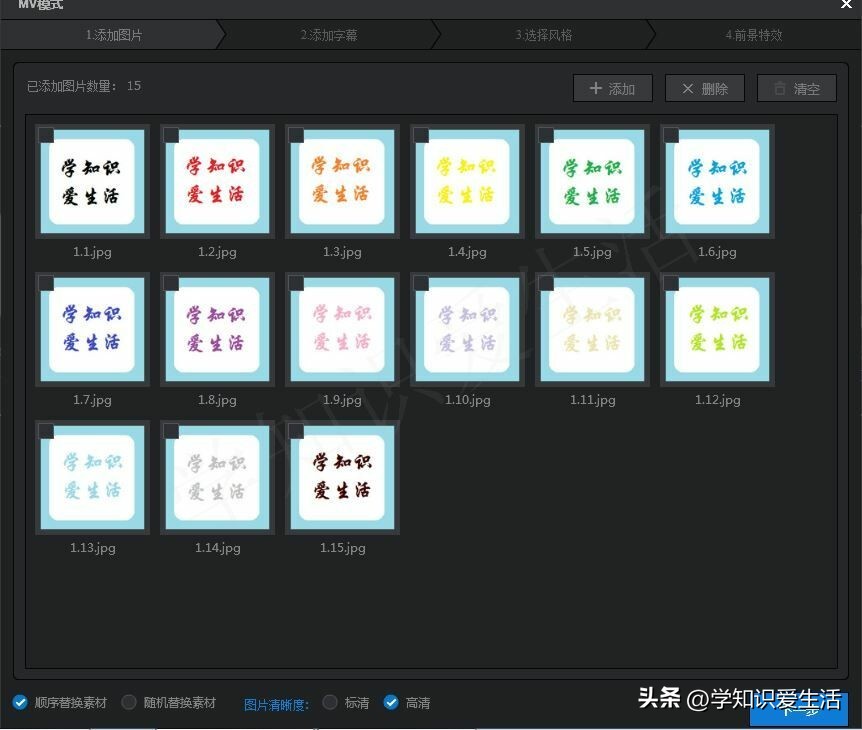The width and height of the screenshot is (862, 730).
Task: Switch to the 2.添加字幕 subtitle step
Action: point(330,34)
